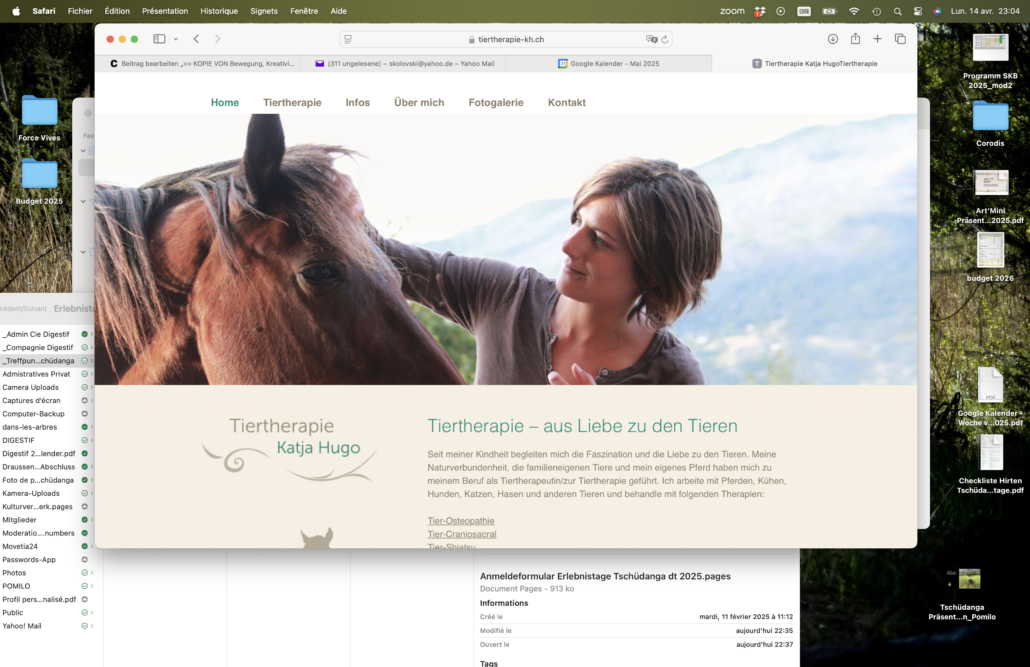The height and width of the screenshot is (667, 1030).
Task: Switch to the Google Kalender tab
Action: click(x=608, y=64)
